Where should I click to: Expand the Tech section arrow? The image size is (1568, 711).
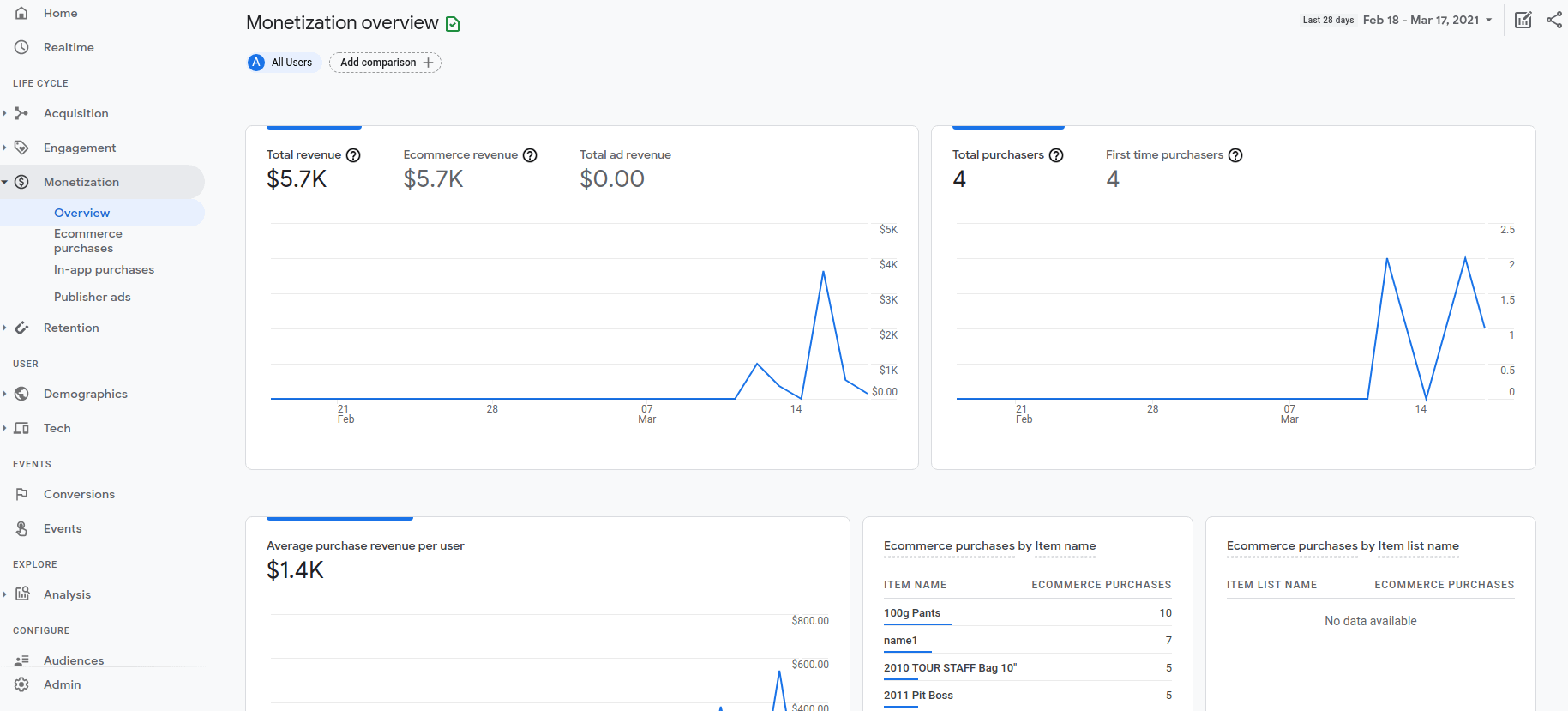(x=4, y=428)
